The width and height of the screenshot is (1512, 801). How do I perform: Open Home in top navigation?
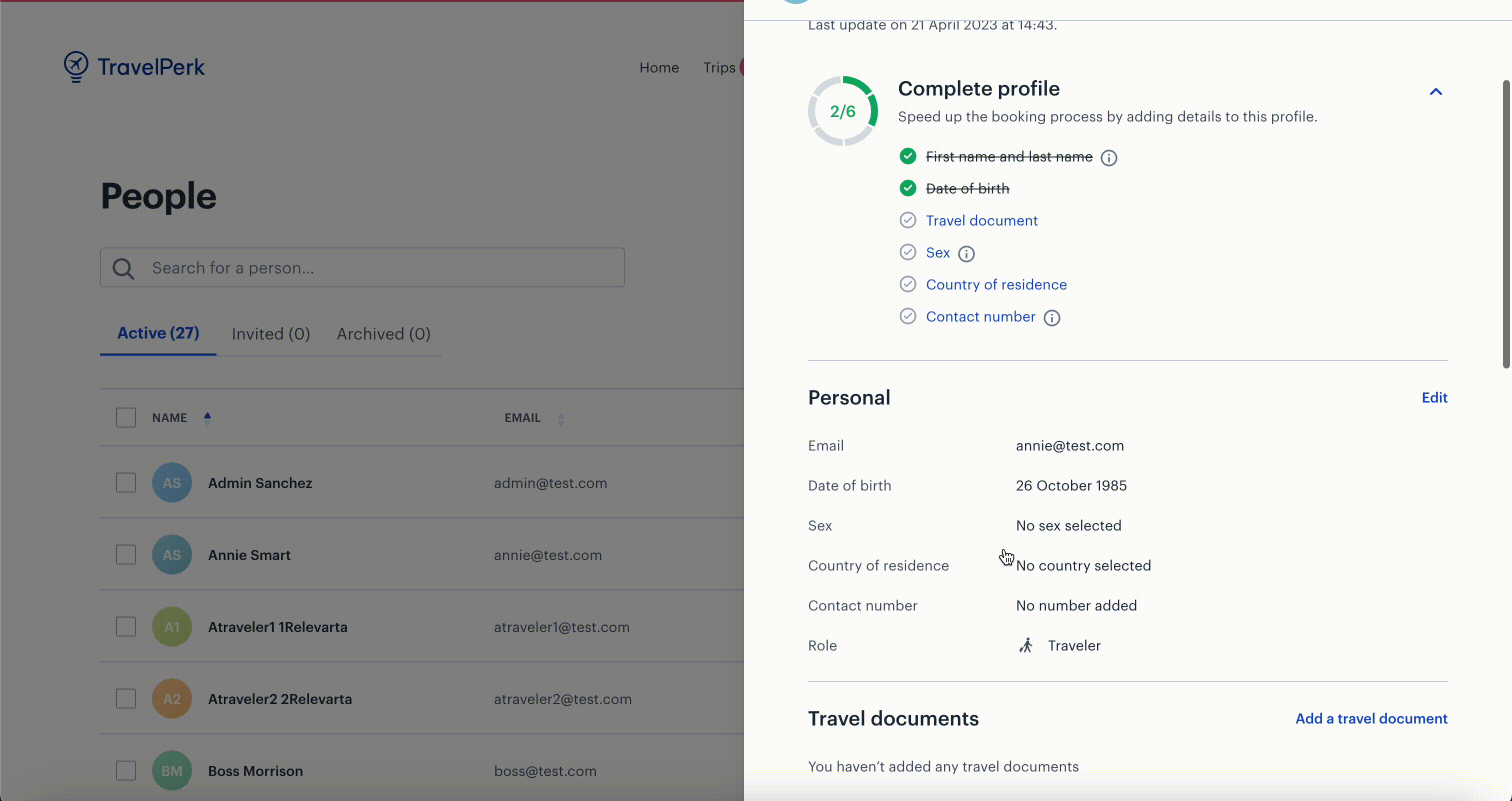[659, 67]
